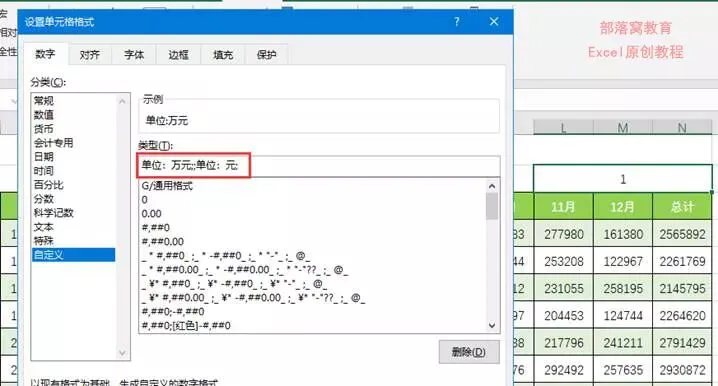Image resolution: width=718 pixels, height=386 pixels.
Task: Switch to the 边框 tab
Action: point(178,55)
